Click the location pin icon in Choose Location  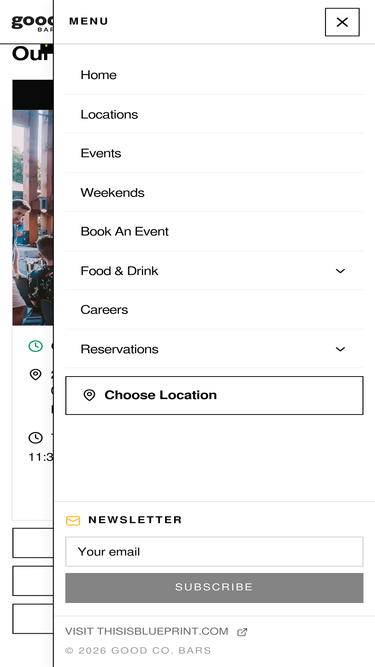[x=89, y=395]
